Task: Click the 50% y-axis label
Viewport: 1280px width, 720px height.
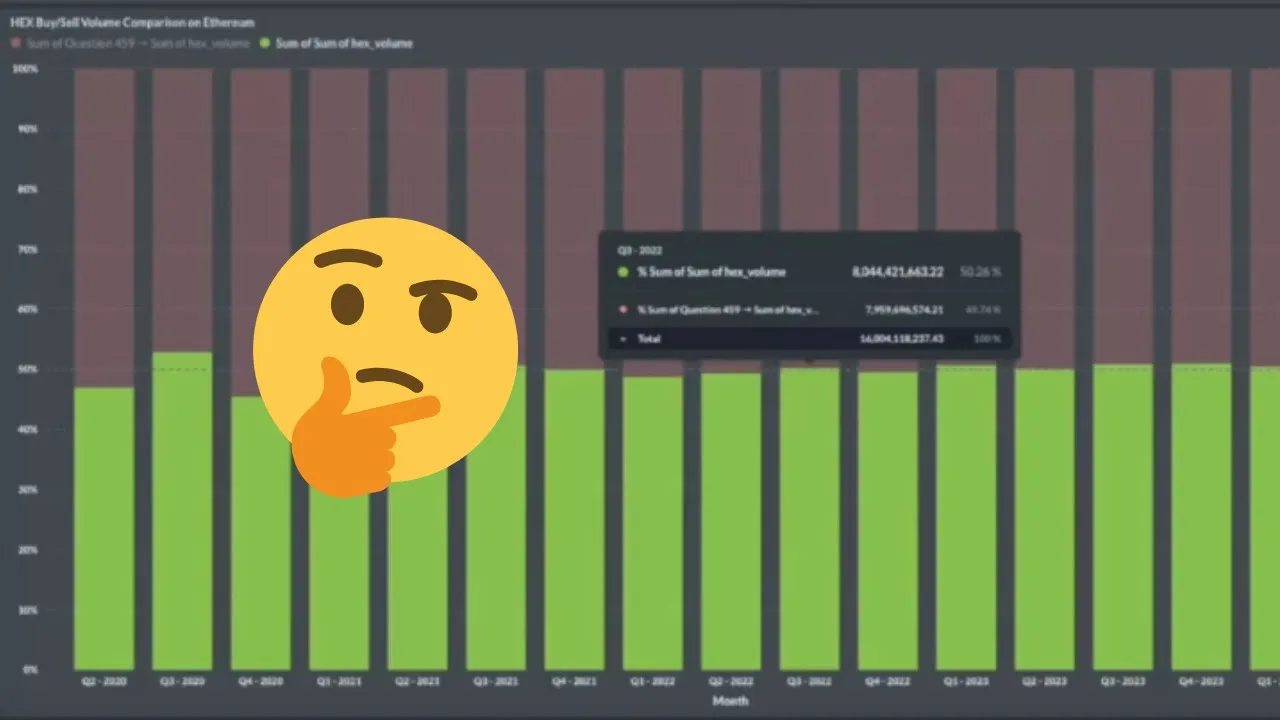Action: point(27,369)
